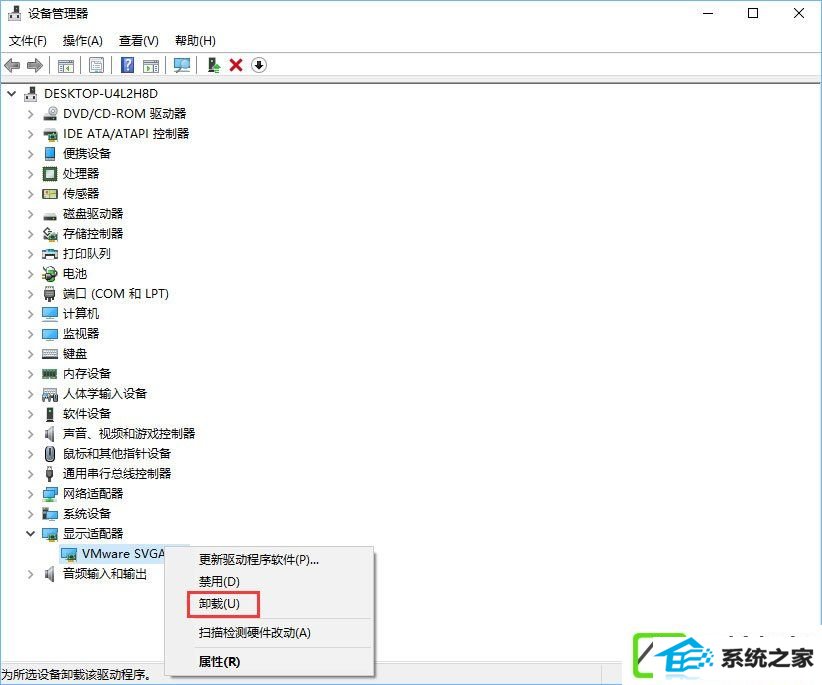The image size is (822, 685).
Task: Open the 文件(F) menu
Action: click(x=28, y=41)
